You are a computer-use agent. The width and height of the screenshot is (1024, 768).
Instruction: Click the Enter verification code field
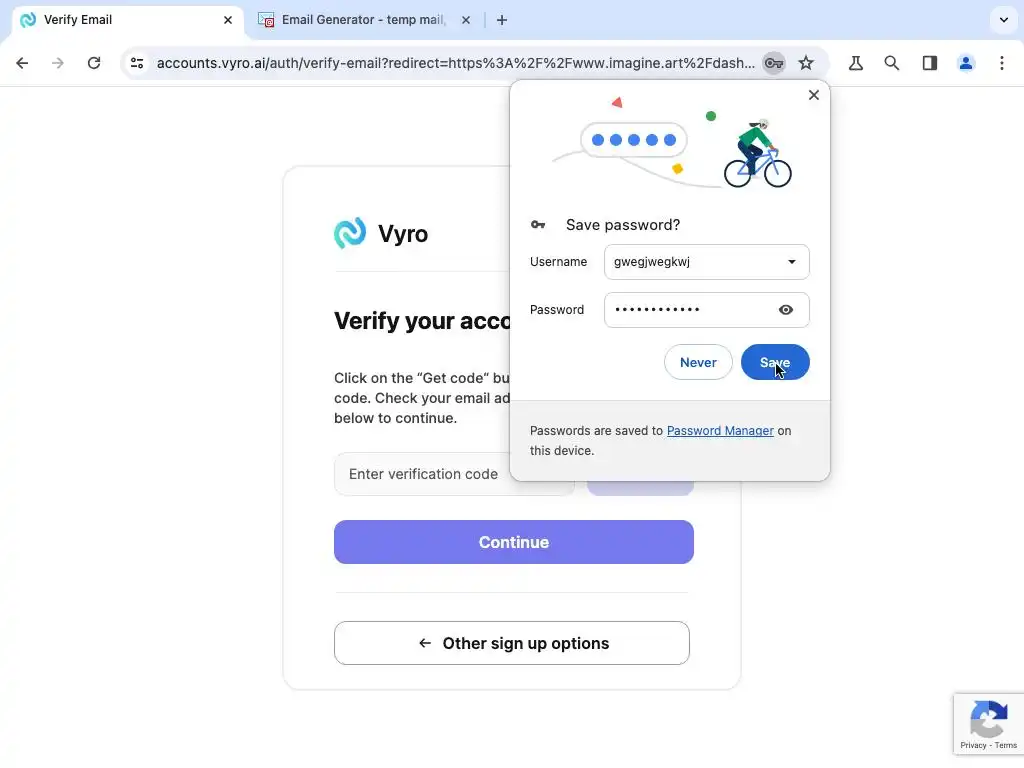click(454, 474)
